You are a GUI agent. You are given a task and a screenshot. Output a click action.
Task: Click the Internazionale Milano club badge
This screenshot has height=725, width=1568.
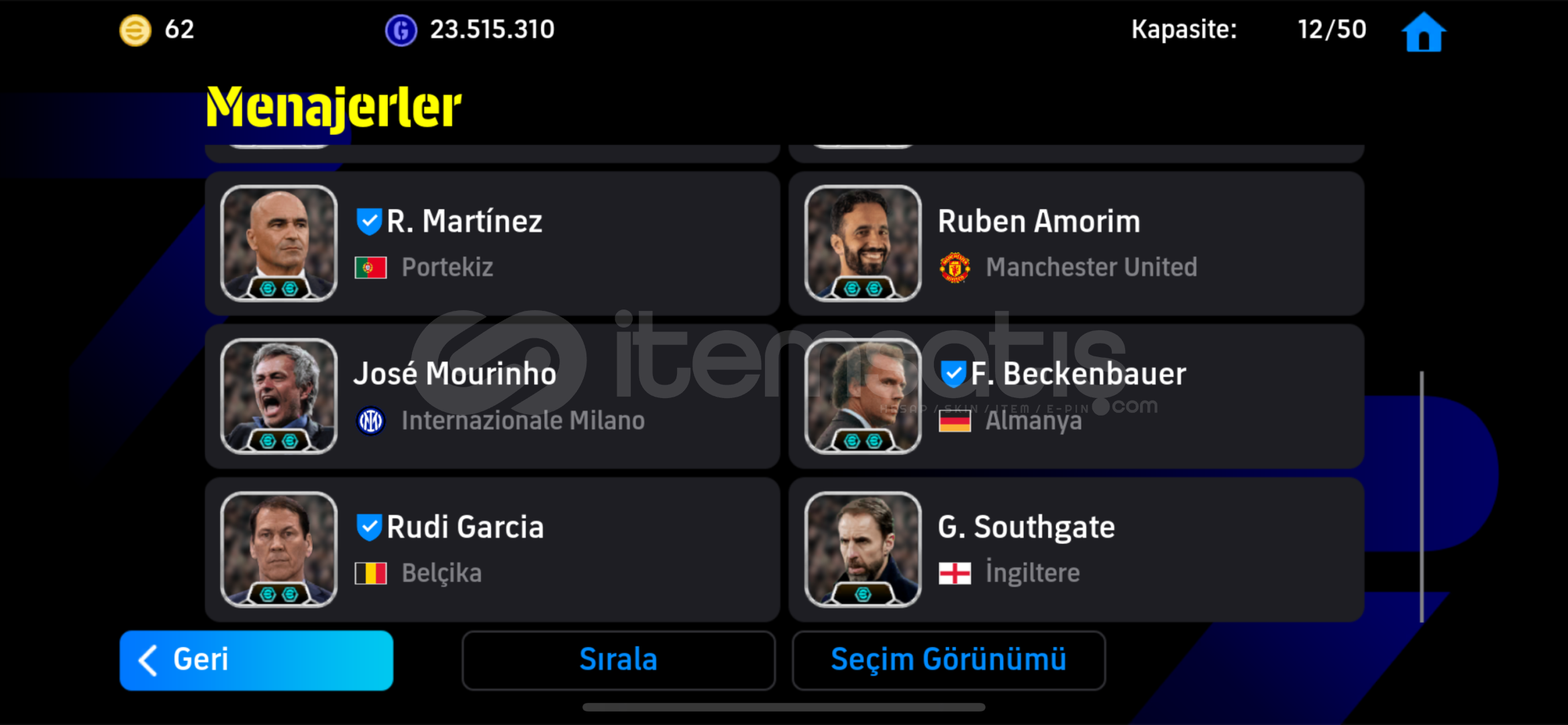370,421
